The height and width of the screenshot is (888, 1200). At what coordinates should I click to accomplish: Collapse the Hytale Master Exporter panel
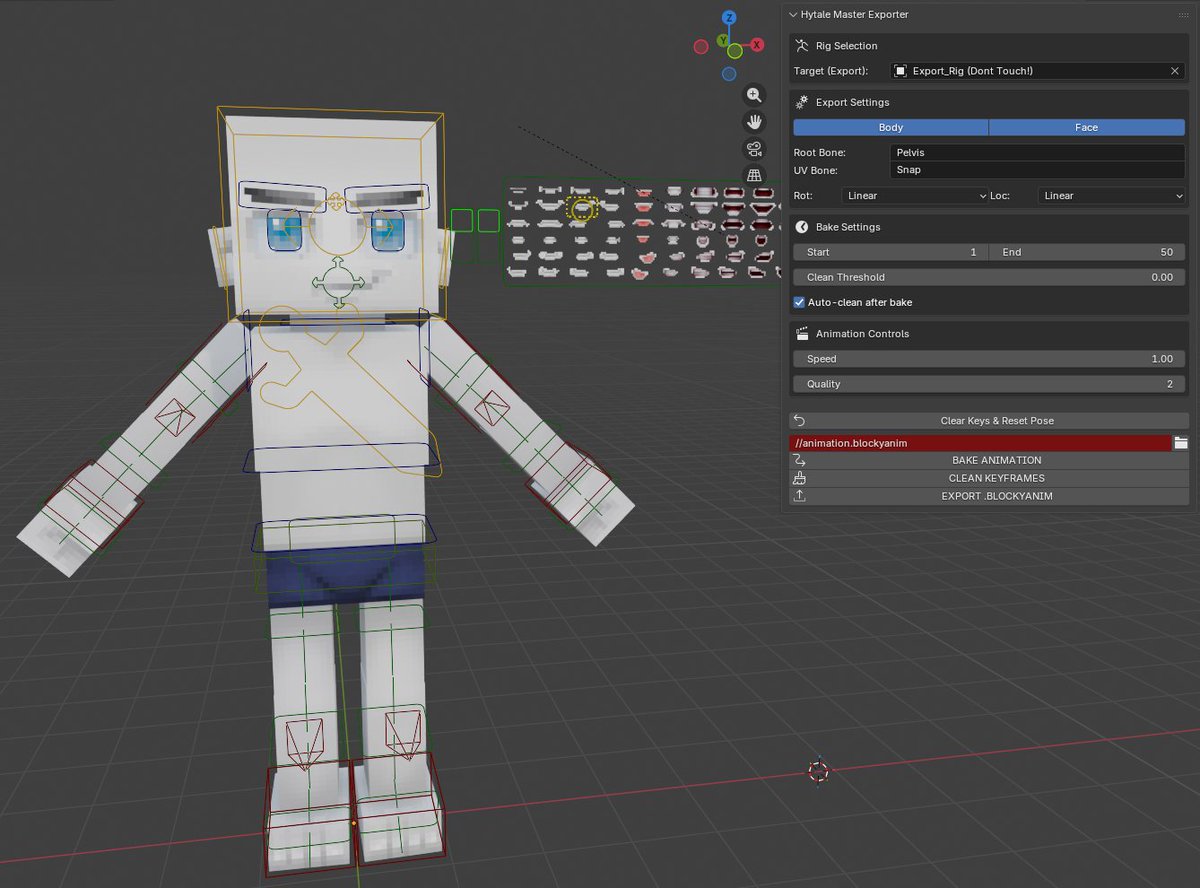point(794,15)
